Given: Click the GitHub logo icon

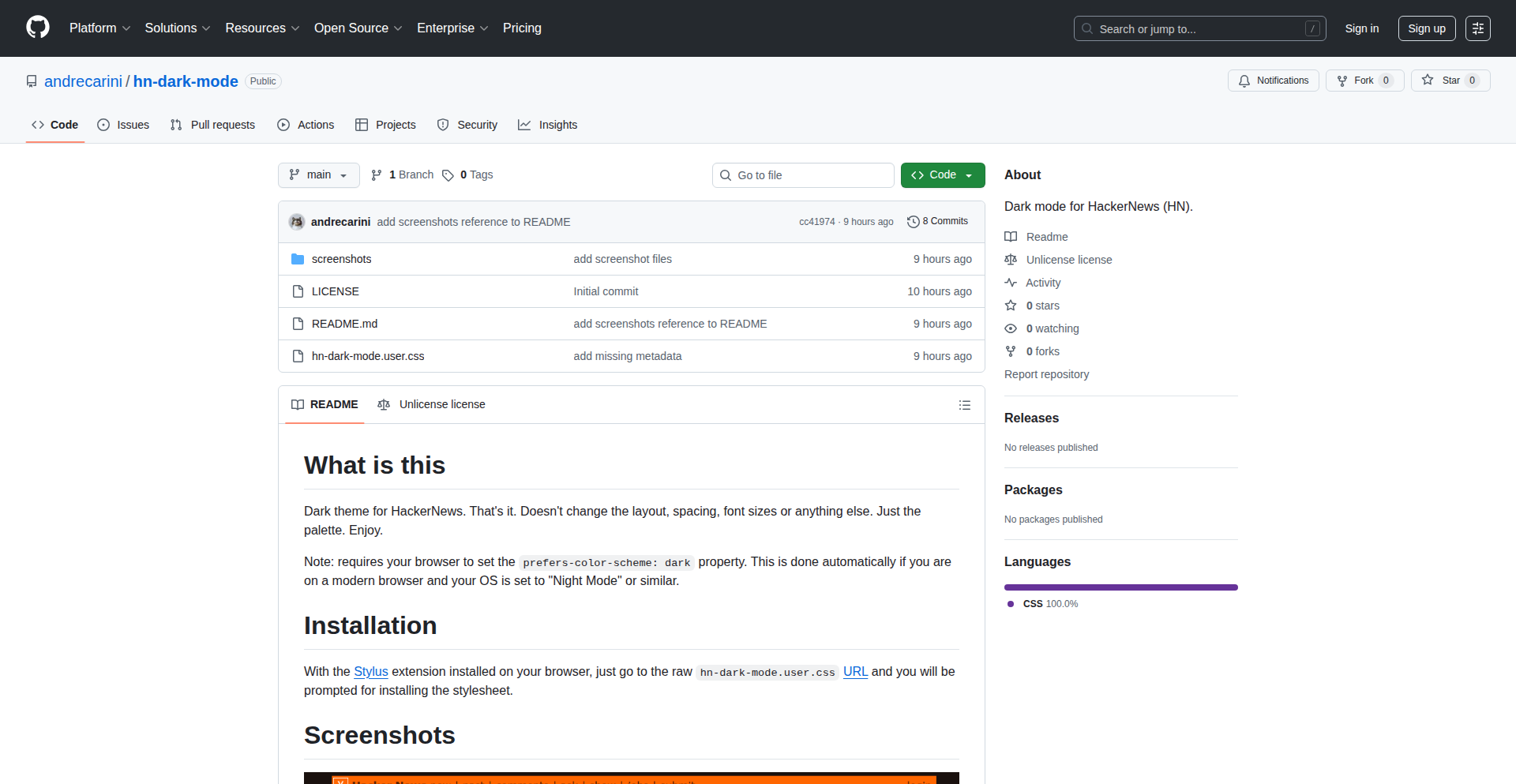Looking at the screenshot, I should [38, 28].
